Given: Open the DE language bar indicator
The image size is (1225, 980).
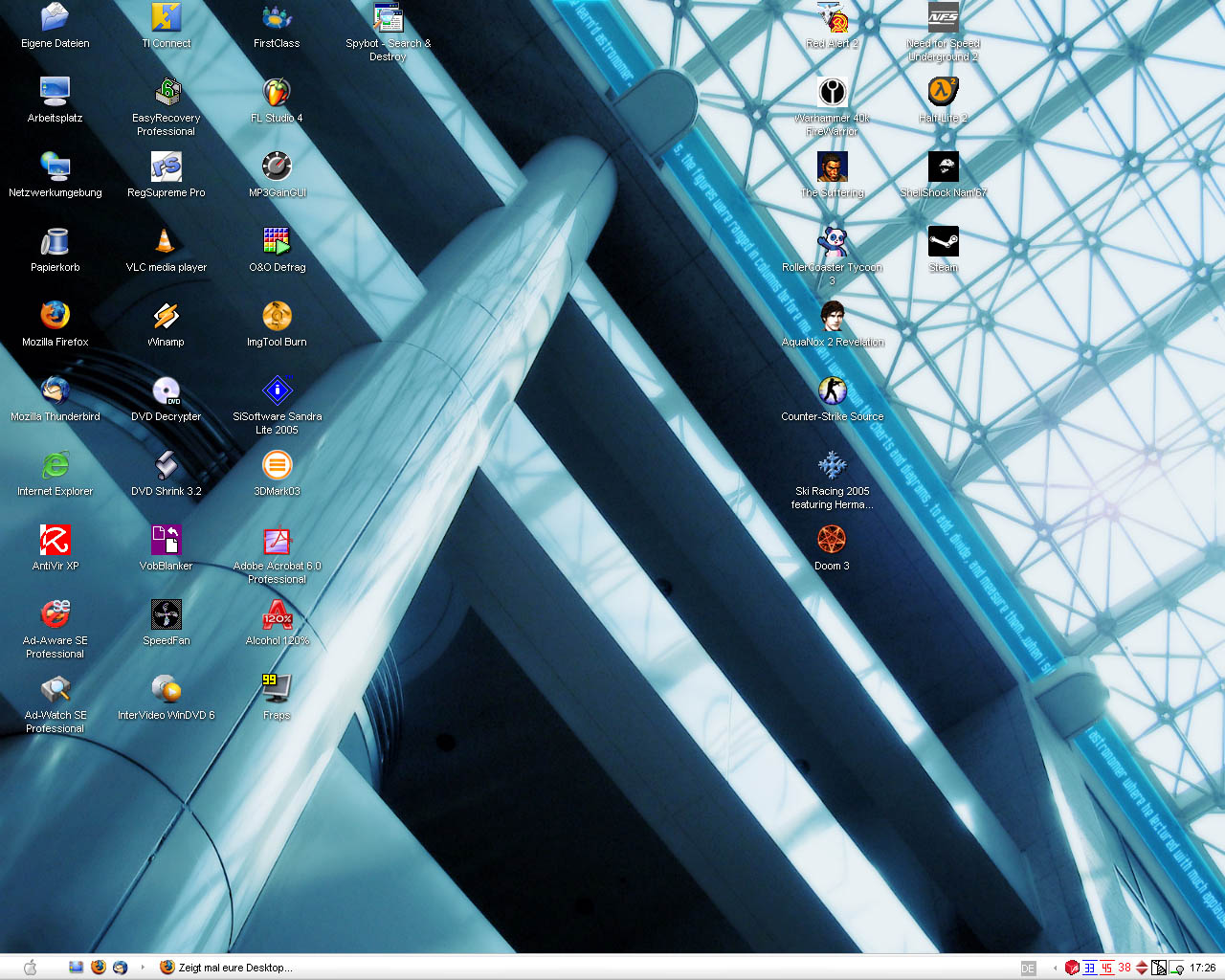Looking at the screenshot, I should (1029, 969).
